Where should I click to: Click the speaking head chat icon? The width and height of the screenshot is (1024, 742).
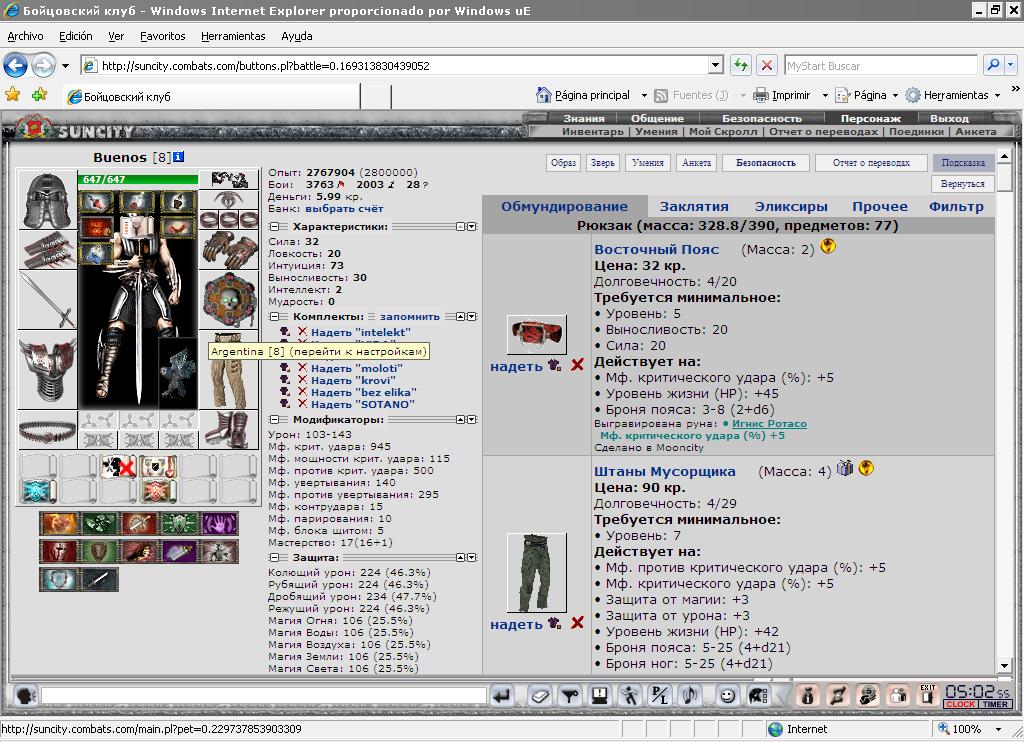(25, 696)
